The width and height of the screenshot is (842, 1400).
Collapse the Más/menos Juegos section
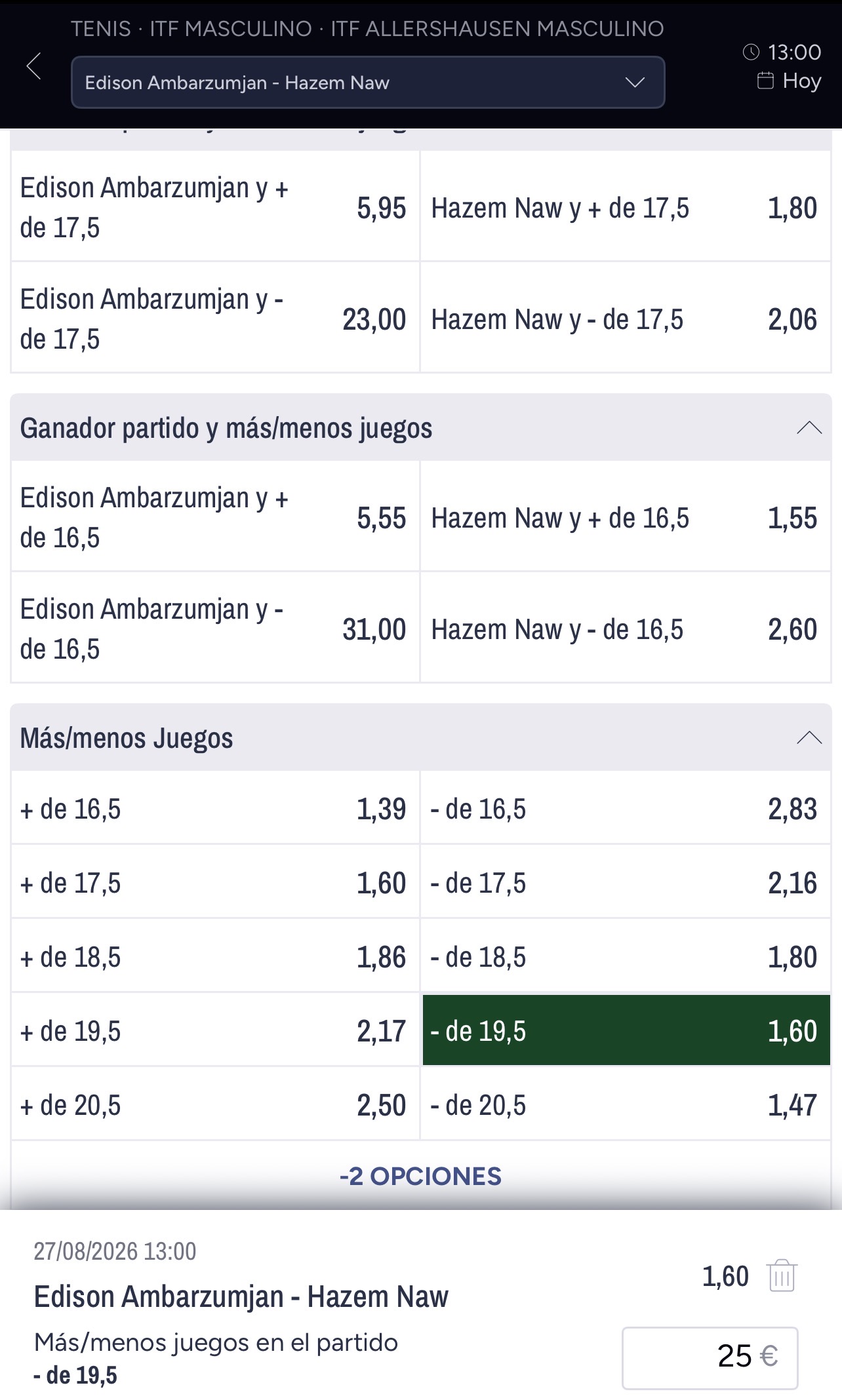click(809, 738)
